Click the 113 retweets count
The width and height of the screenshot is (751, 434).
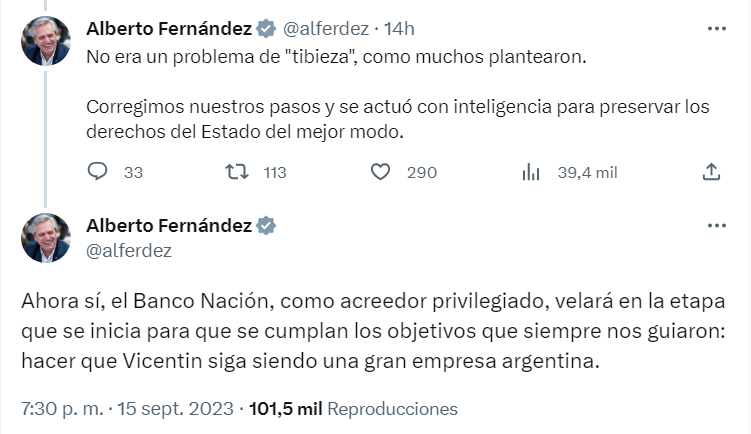[274, 173]
